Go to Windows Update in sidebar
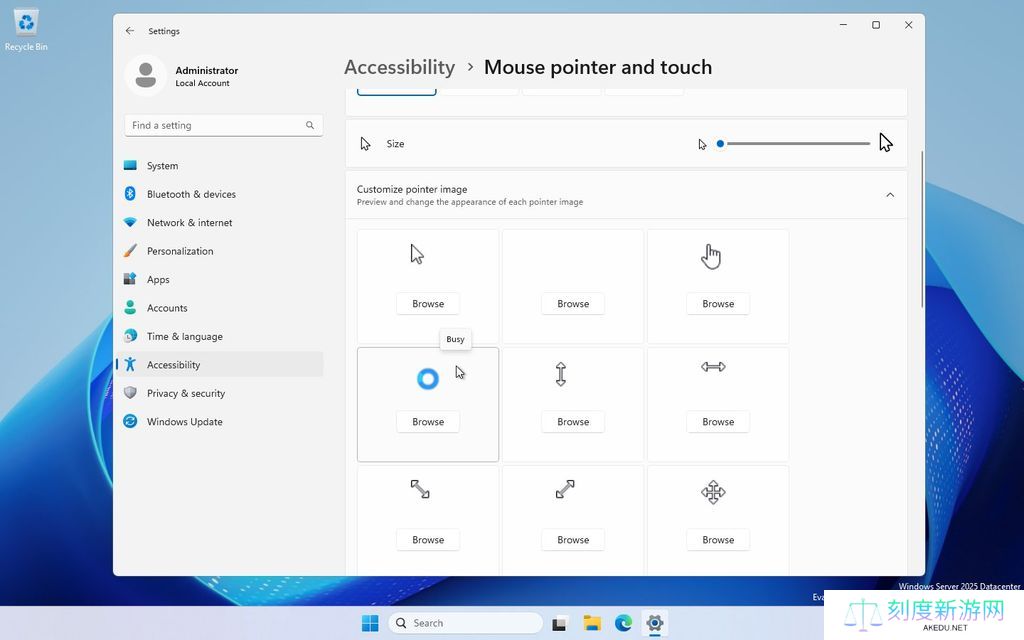Image resolution: width=1024 pixels, height=640 pixels. click(185, 422)
